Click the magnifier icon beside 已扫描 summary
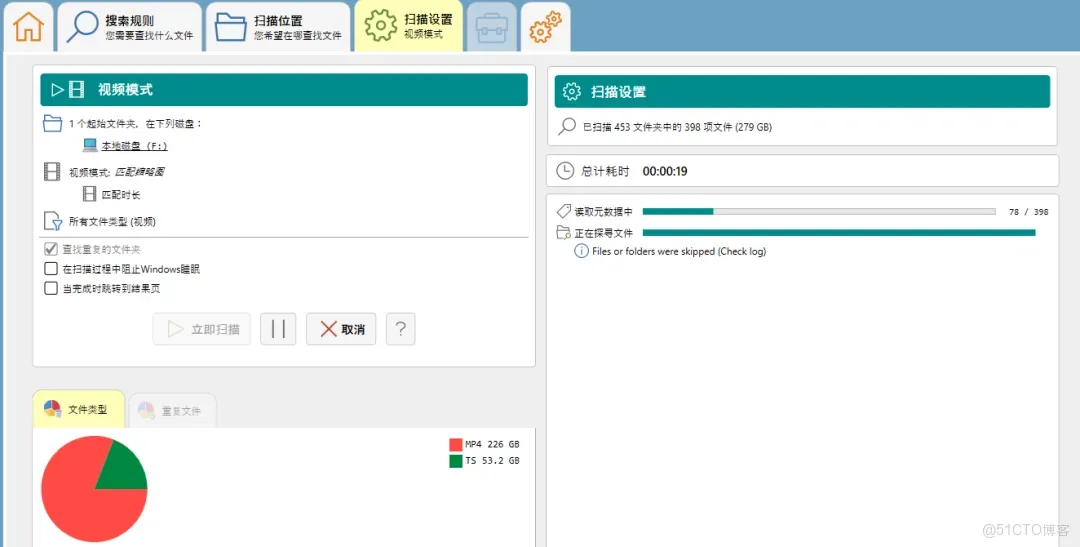Viewport: 1080px width, 547px height. point(567,127)
